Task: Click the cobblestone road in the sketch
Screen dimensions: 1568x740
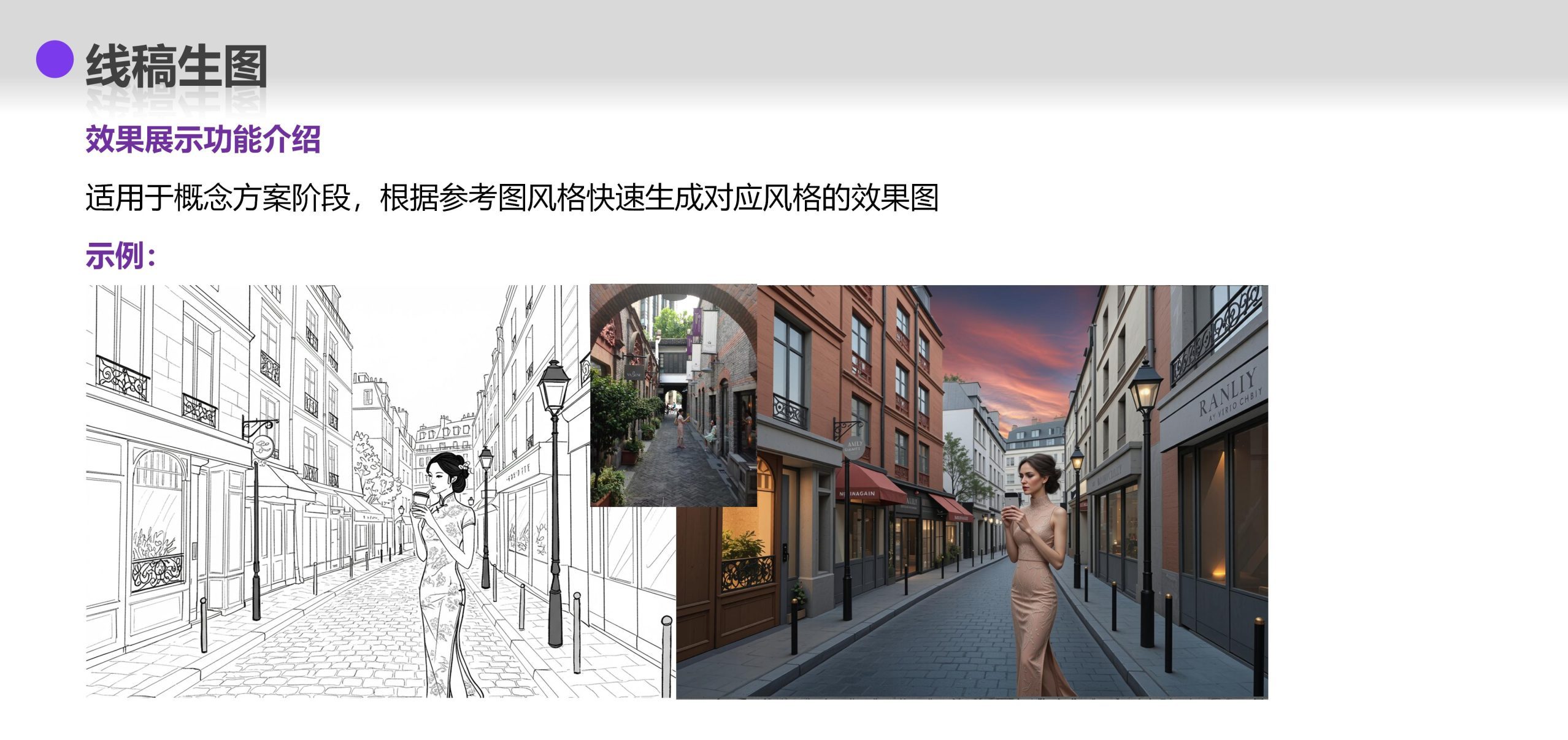Action: [x=344, y=644]
